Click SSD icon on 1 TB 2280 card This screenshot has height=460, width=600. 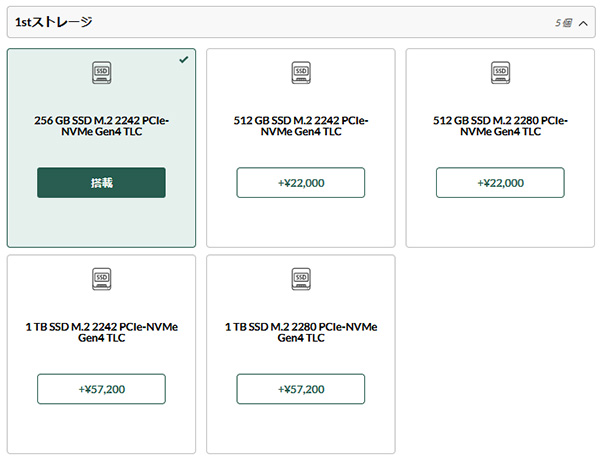(301, 279)
